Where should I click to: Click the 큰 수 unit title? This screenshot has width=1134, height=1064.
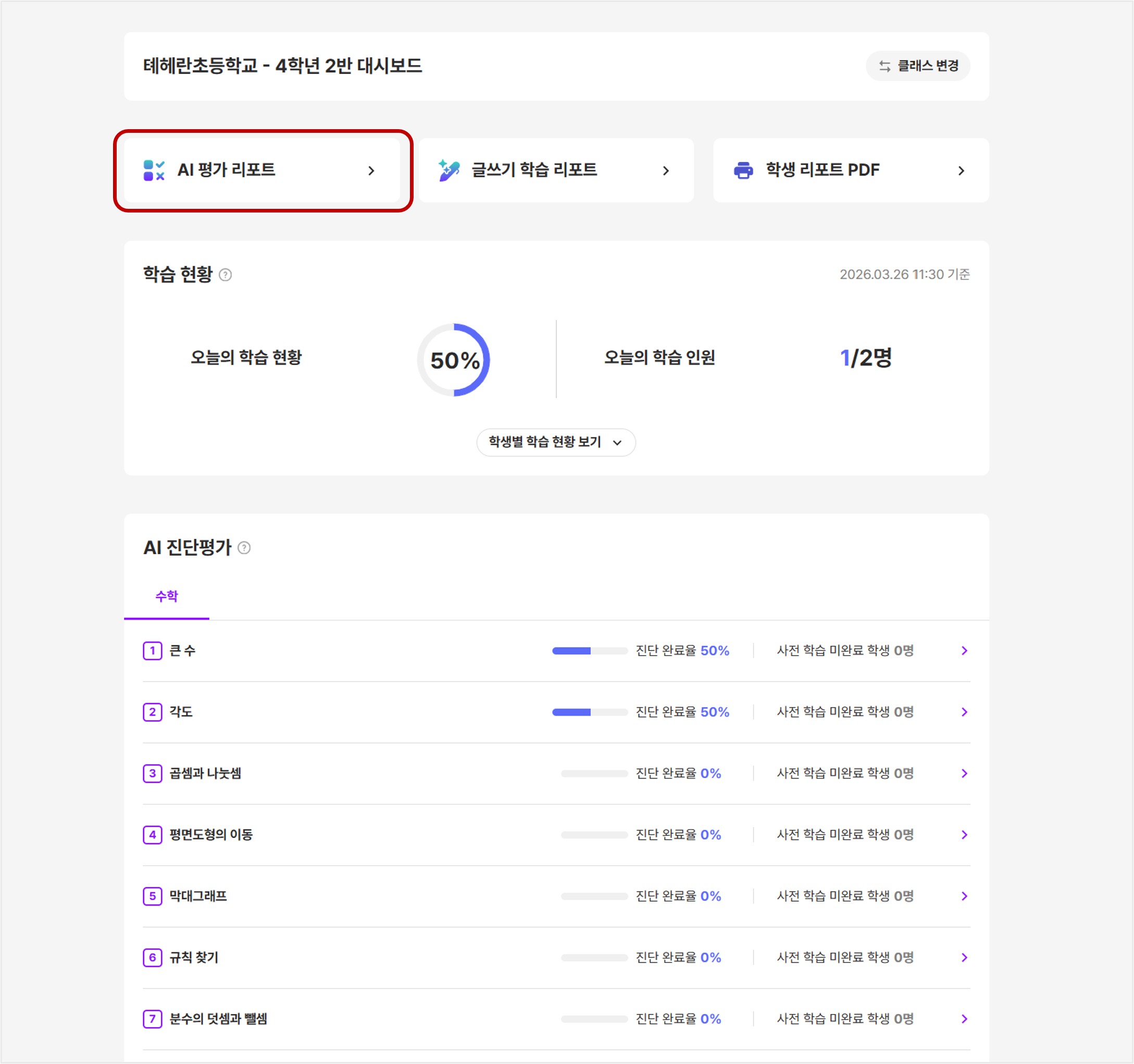[x=182, y=650]
